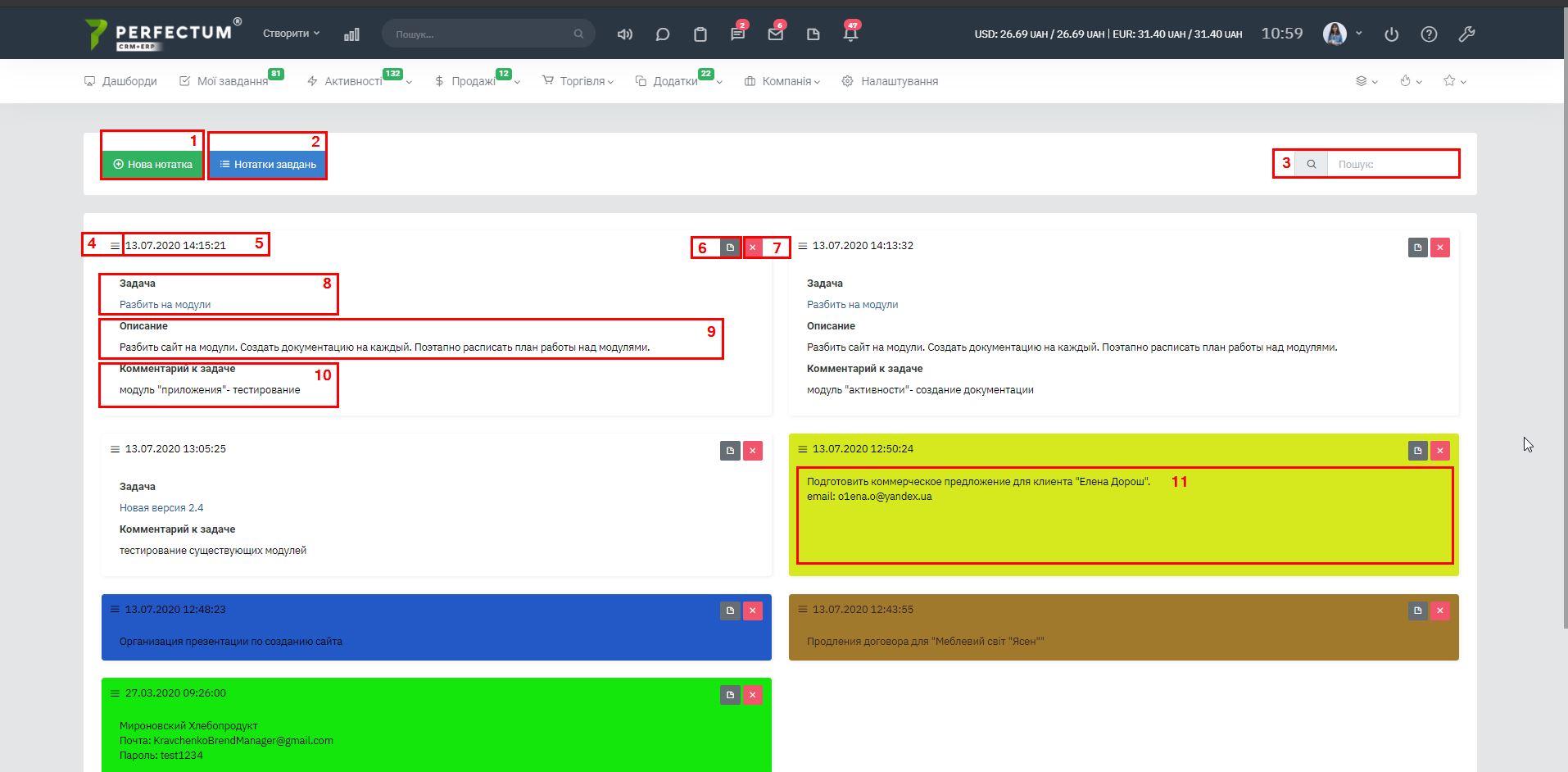The width and height of the screenshot is (1568, 772).
Task: Click the wrench setup icon
Action: point(1466,34)
